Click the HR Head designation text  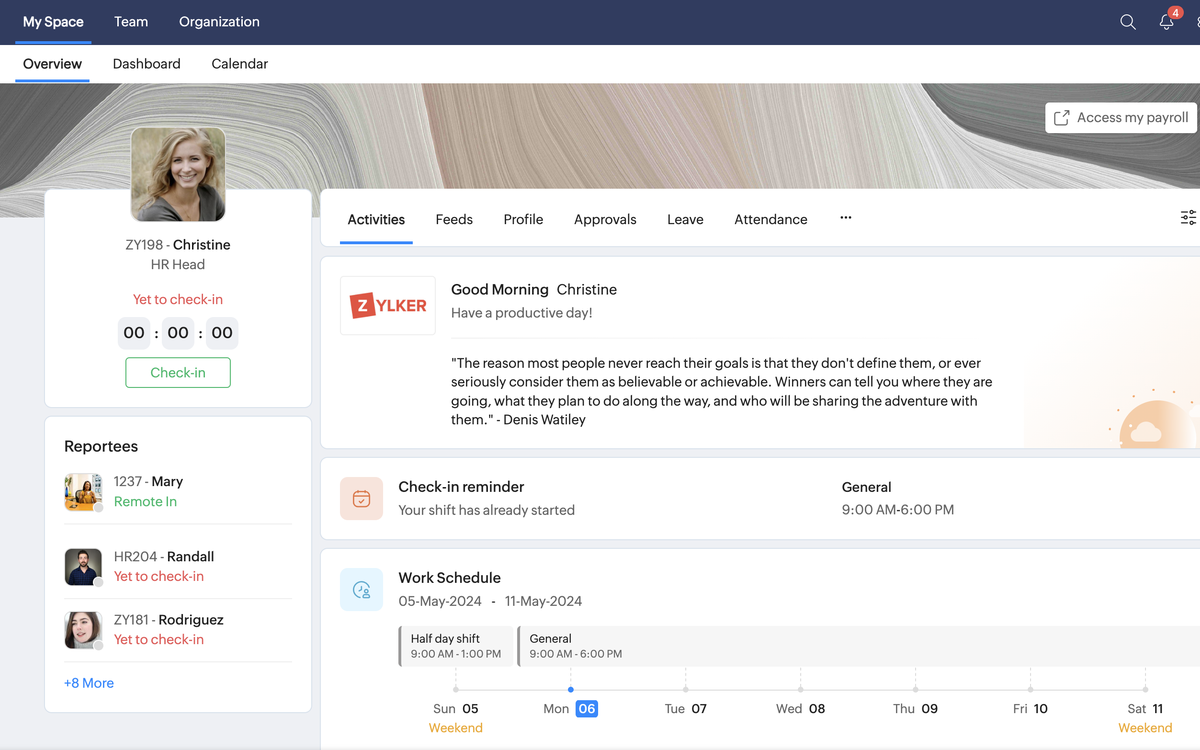click(x=178, y=264)
